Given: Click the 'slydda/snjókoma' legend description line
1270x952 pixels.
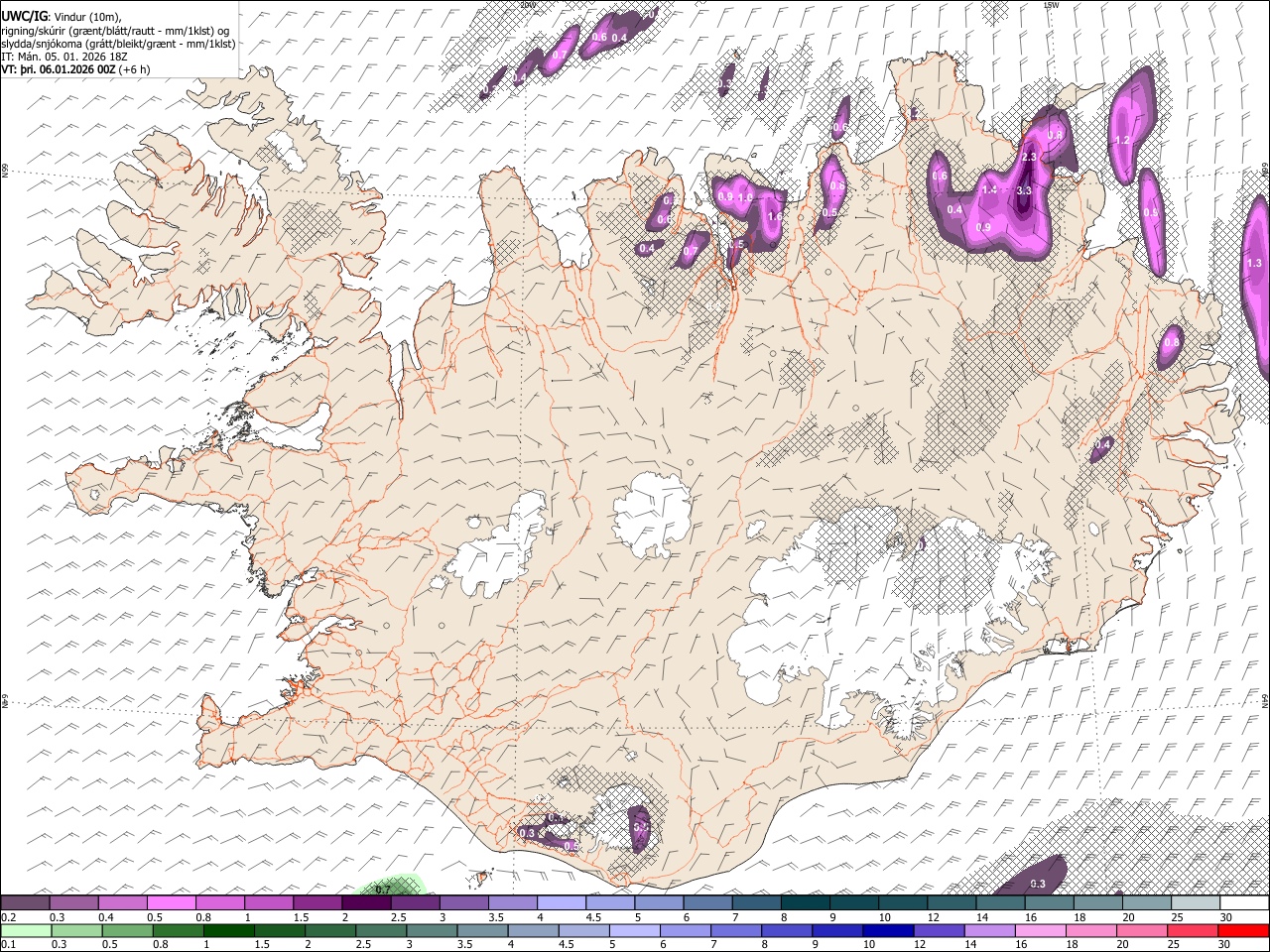Looking at the screenshot, I should [x=119, y=44].
